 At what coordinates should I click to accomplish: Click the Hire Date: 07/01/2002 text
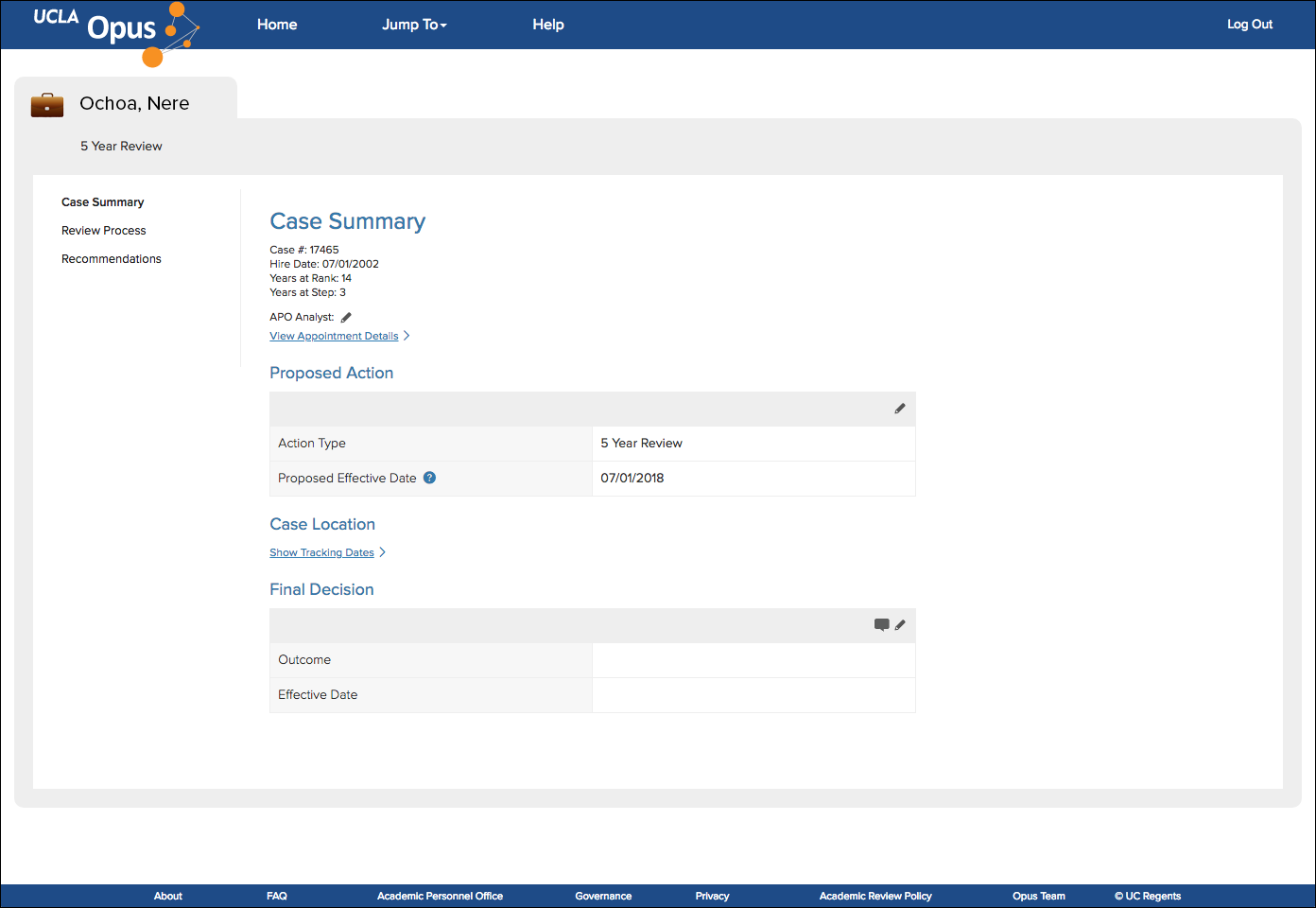(x=324, y=264)
